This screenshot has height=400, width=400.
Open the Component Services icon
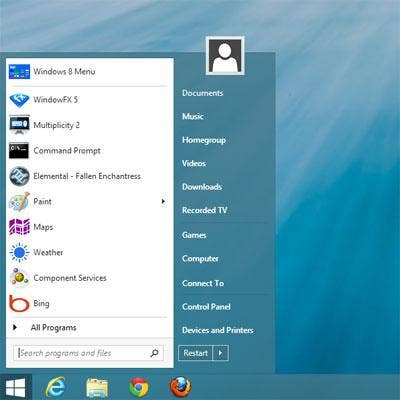[19, 278]
